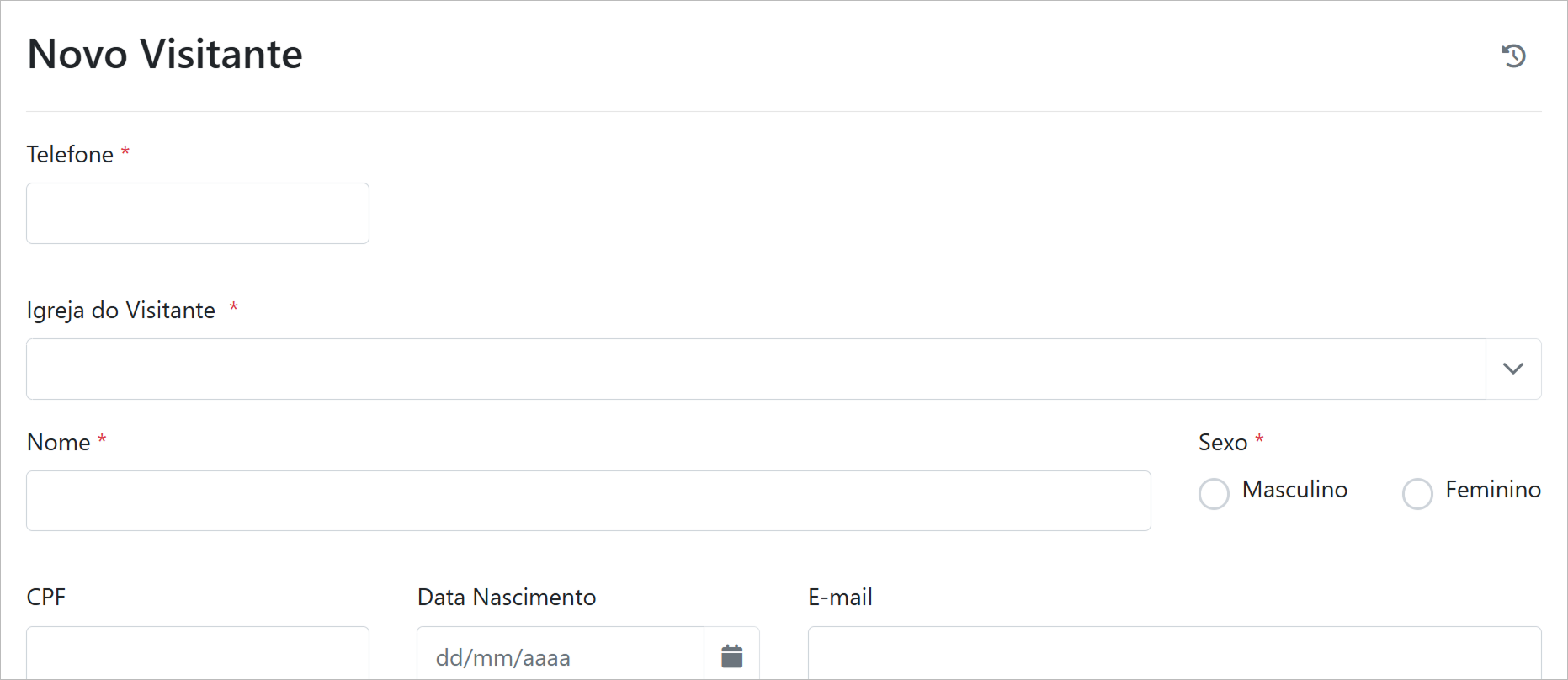Click the Feminino label text
Screen dimensions: 1568x680
pyautogui.click(x=1493, y=490)
